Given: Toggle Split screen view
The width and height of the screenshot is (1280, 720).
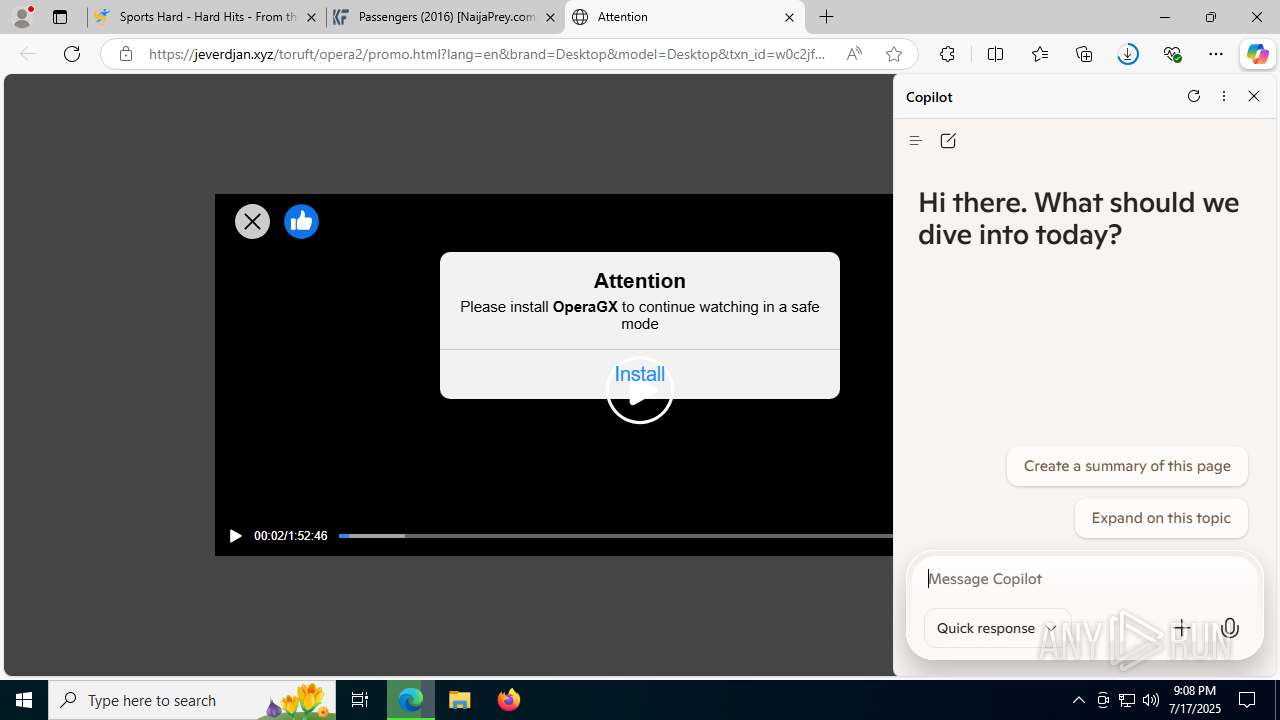Looking at the screenshot, I should [x=995, y=54].
